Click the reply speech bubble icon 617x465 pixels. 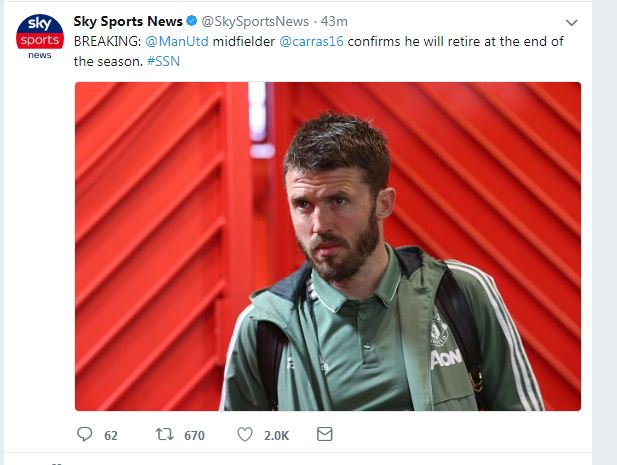(84, 434)
